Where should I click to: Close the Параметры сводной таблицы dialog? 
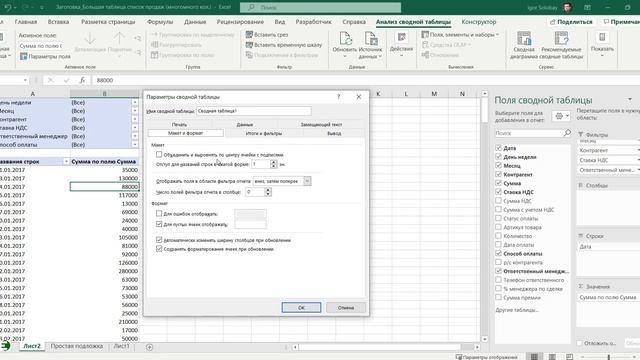point(359,97)
